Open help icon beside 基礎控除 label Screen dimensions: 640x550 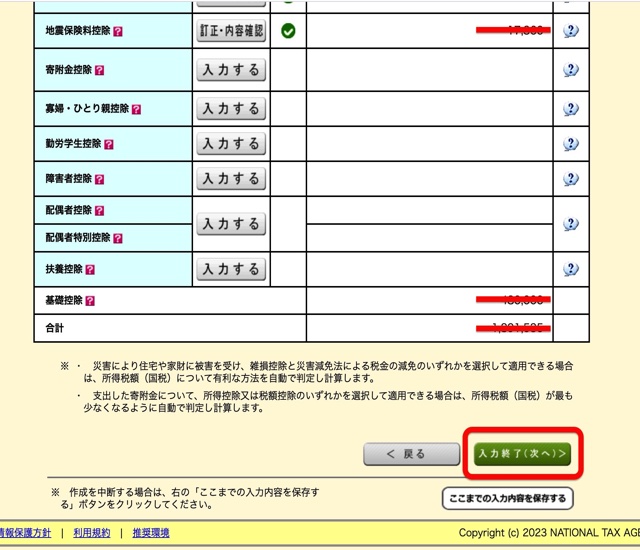[x=90, y=300]
